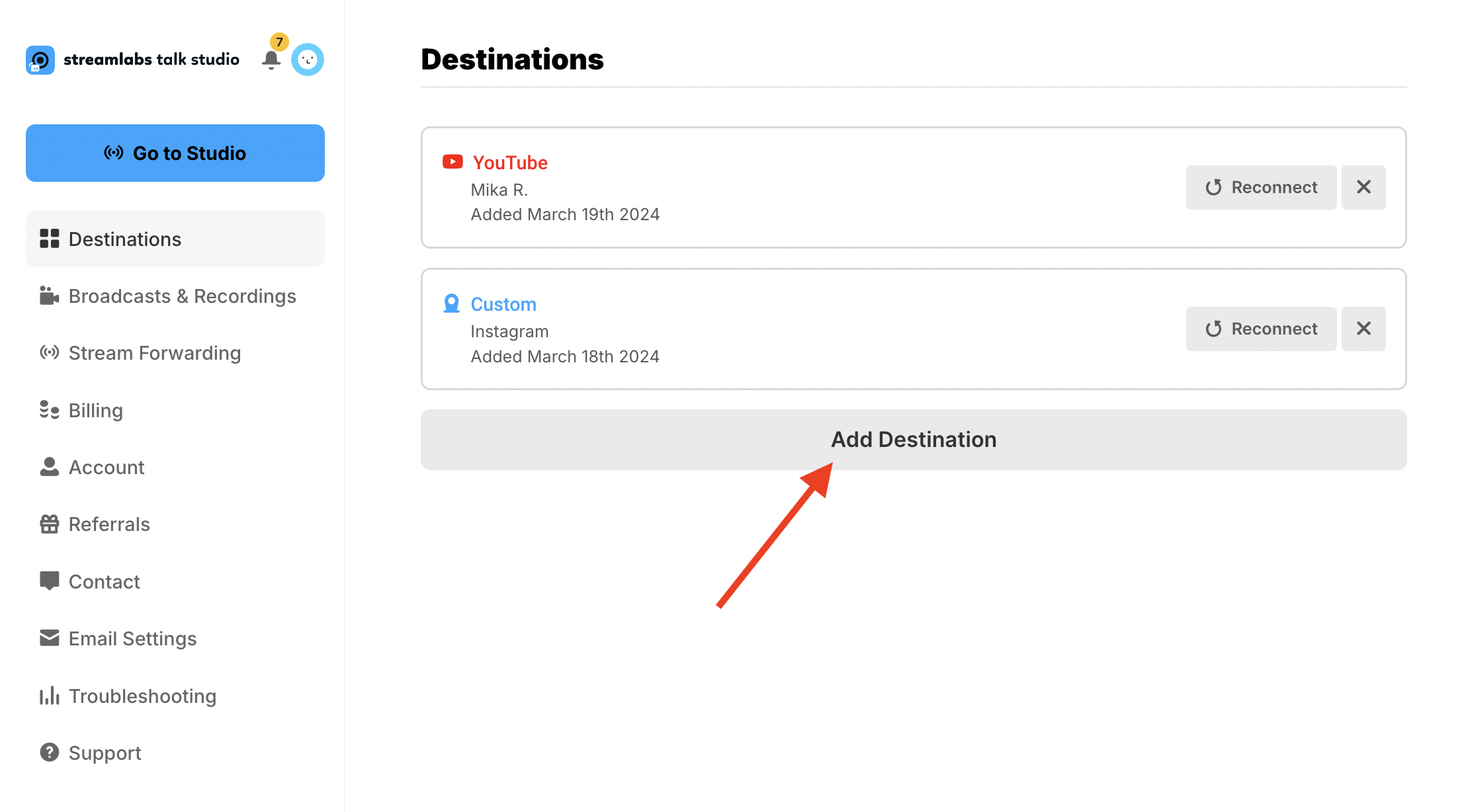Click the YouTube play logo icon
Viewport: 1466px width, 812px height.
point(453,162)
